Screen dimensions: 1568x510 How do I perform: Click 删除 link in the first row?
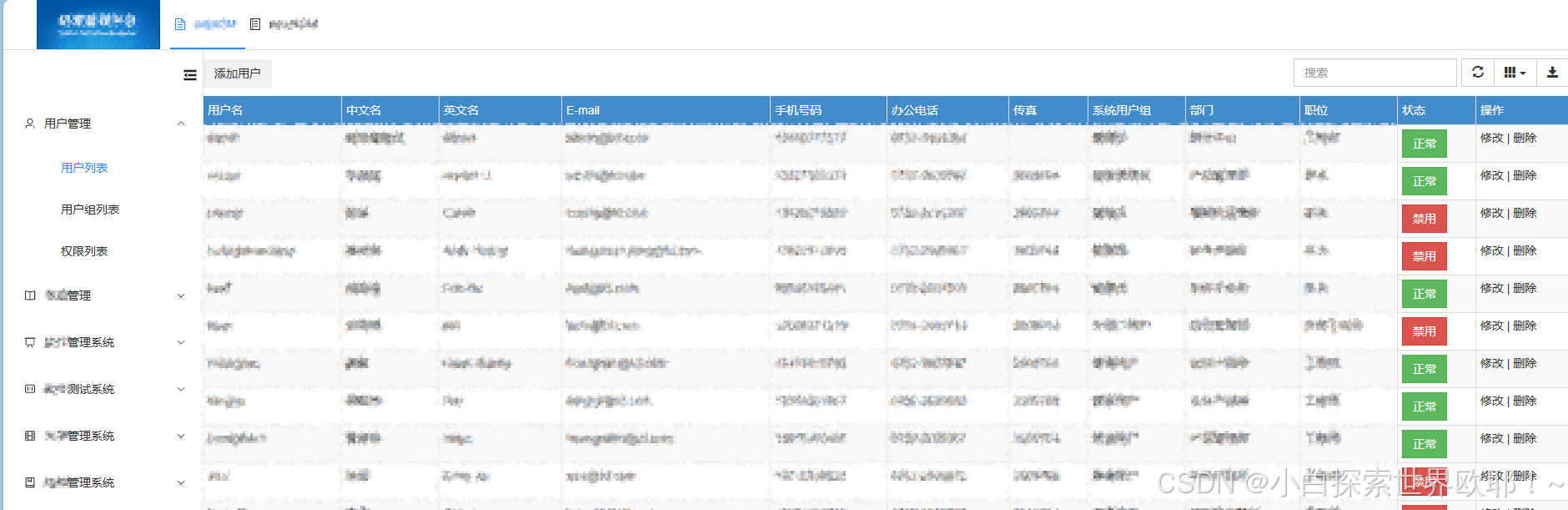click(x=1525, y=138)
